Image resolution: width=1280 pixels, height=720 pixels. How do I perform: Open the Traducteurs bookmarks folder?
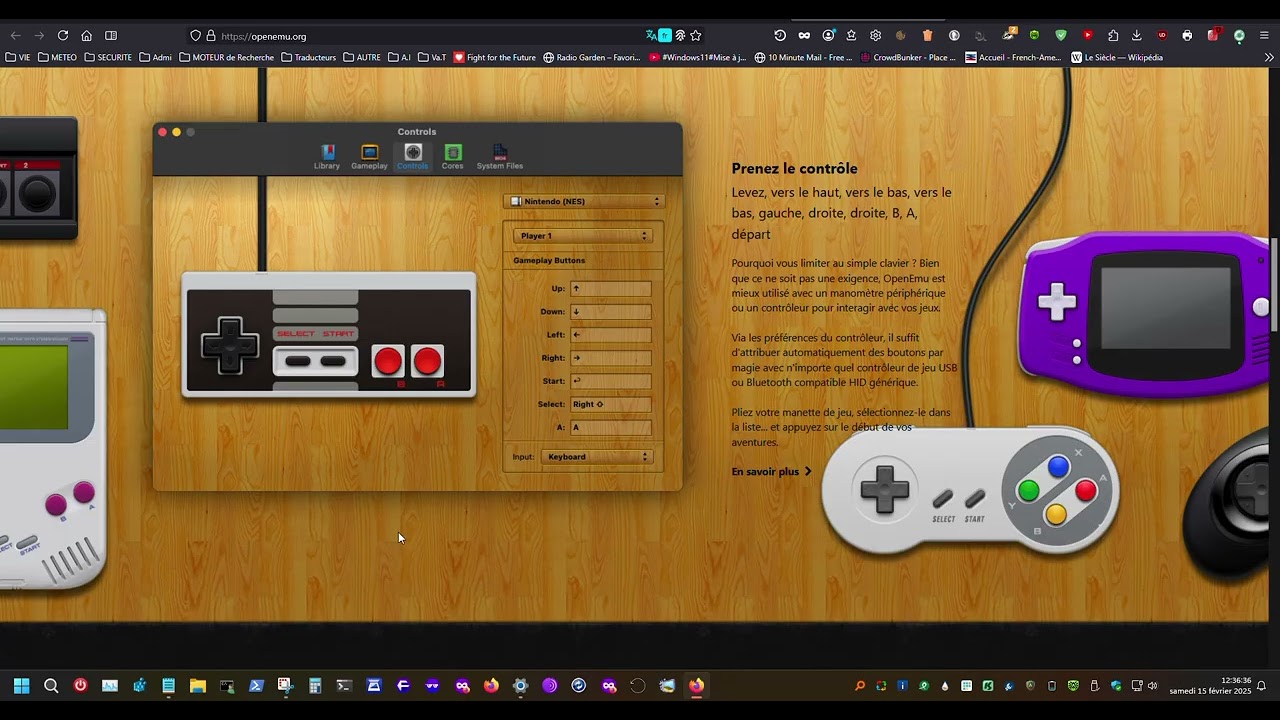tap(309, 57)
